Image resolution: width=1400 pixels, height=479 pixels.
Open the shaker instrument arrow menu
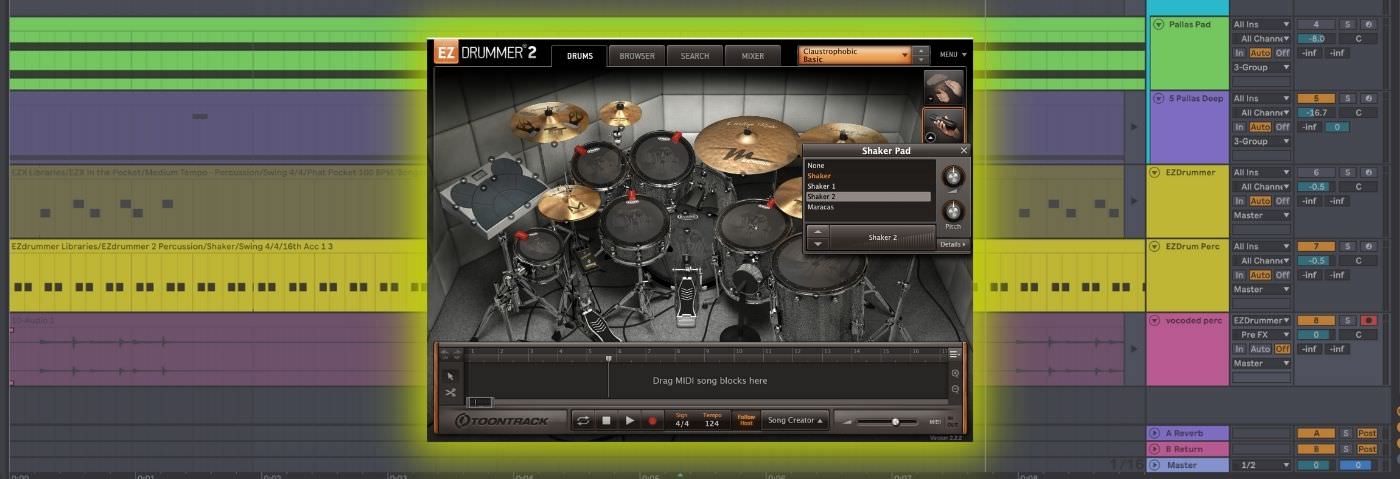[x=930, y=138]
